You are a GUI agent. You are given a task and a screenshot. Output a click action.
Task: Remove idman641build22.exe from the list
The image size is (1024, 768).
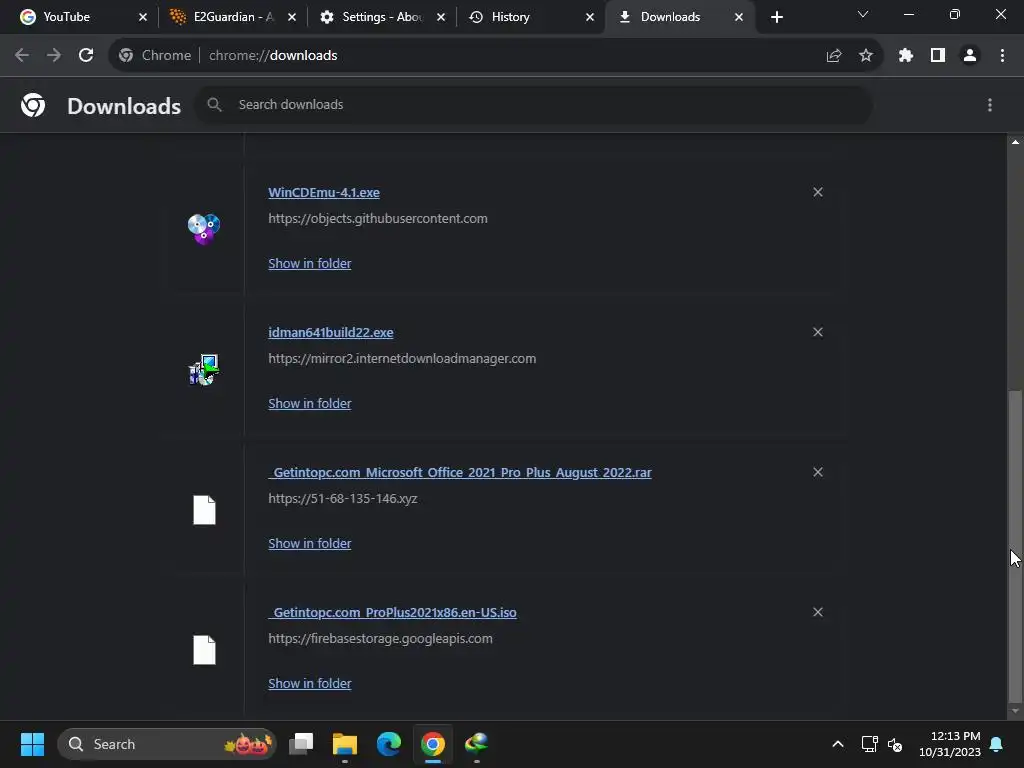pos(817,332)
